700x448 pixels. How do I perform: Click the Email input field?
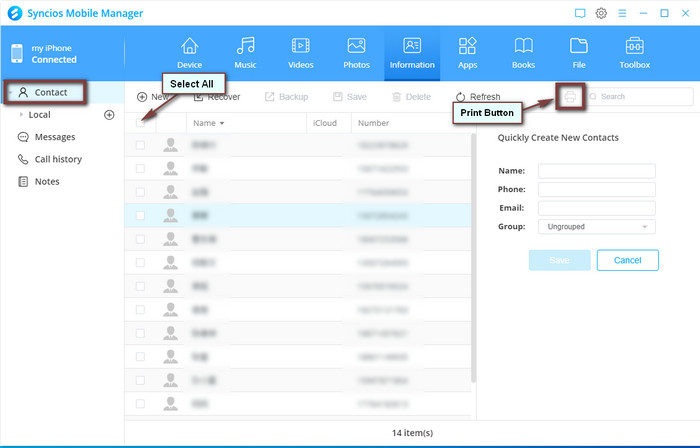(x=596, y=208)
